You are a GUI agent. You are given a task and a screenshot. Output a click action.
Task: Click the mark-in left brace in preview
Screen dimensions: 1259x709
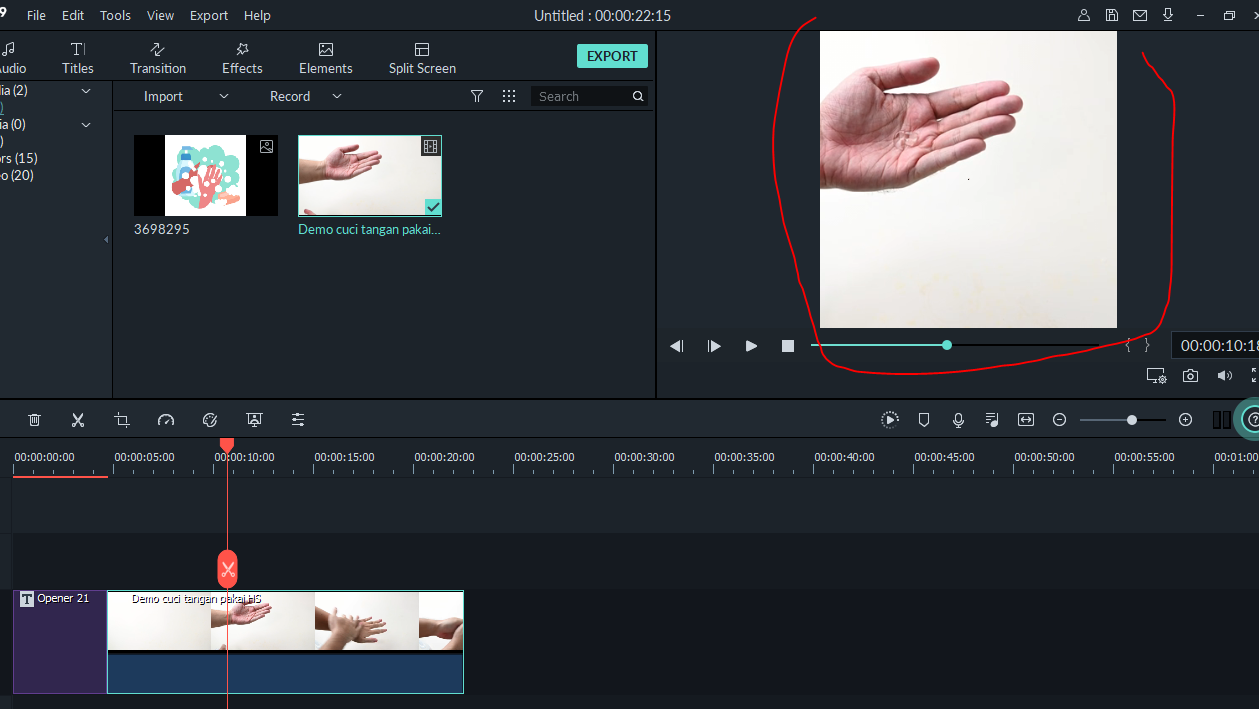[x=1128, y=345]
